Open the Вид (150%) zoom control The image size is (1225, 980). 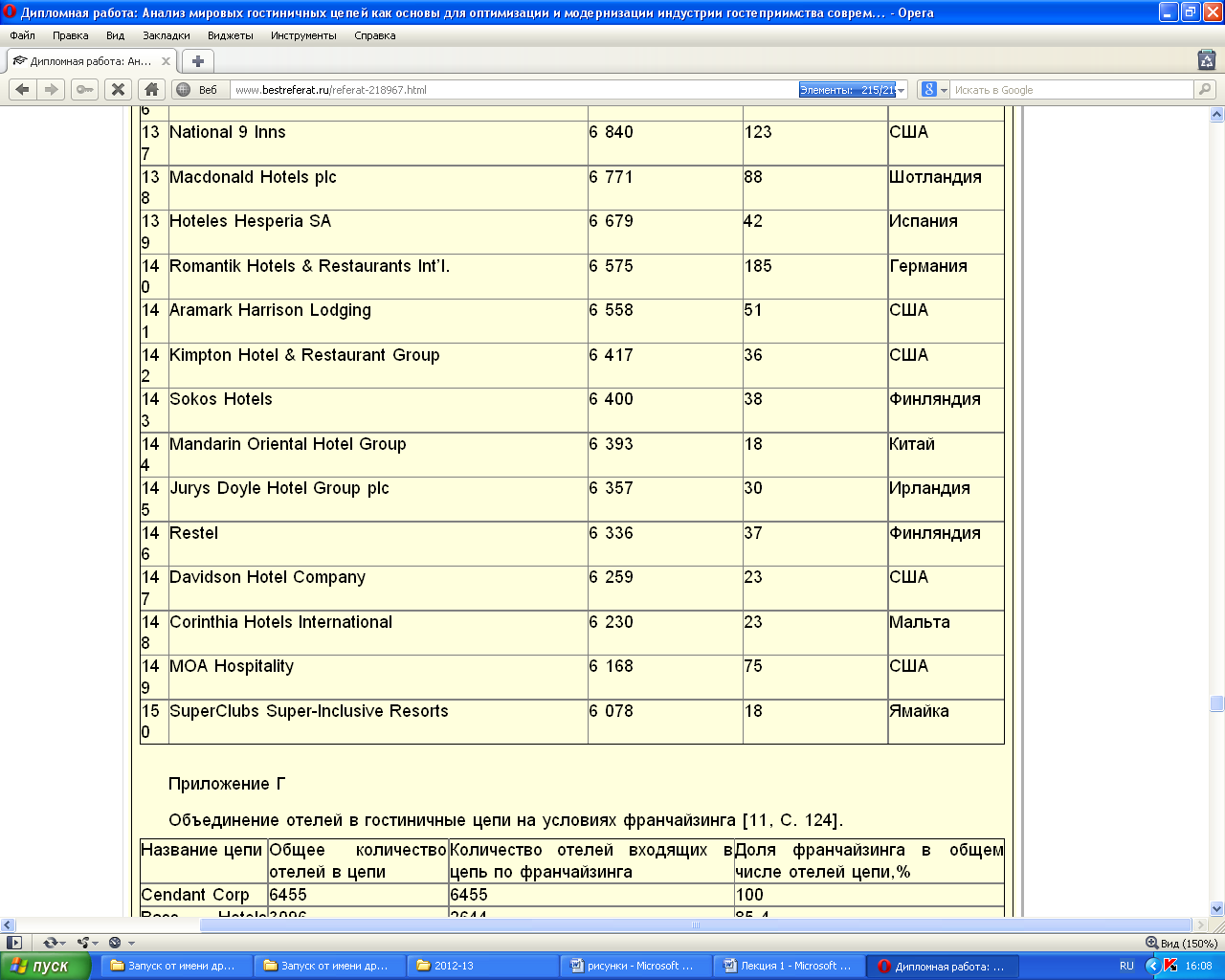point(1181,943)
